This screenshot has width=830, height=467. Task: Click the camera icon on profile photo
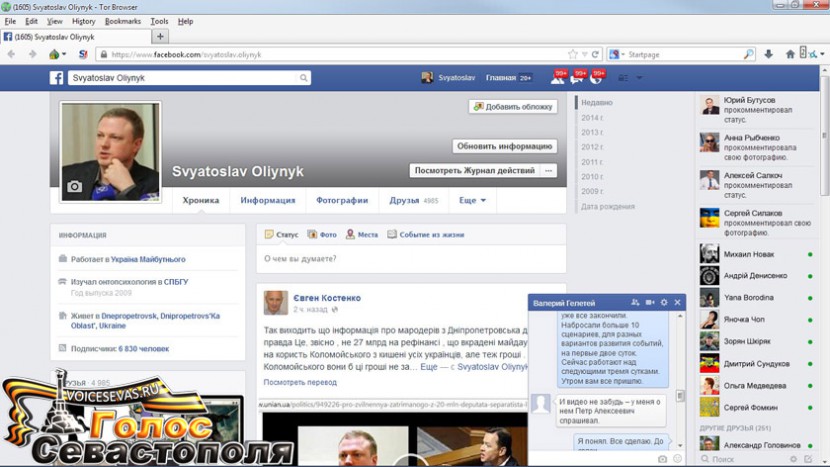coord(74,186)
